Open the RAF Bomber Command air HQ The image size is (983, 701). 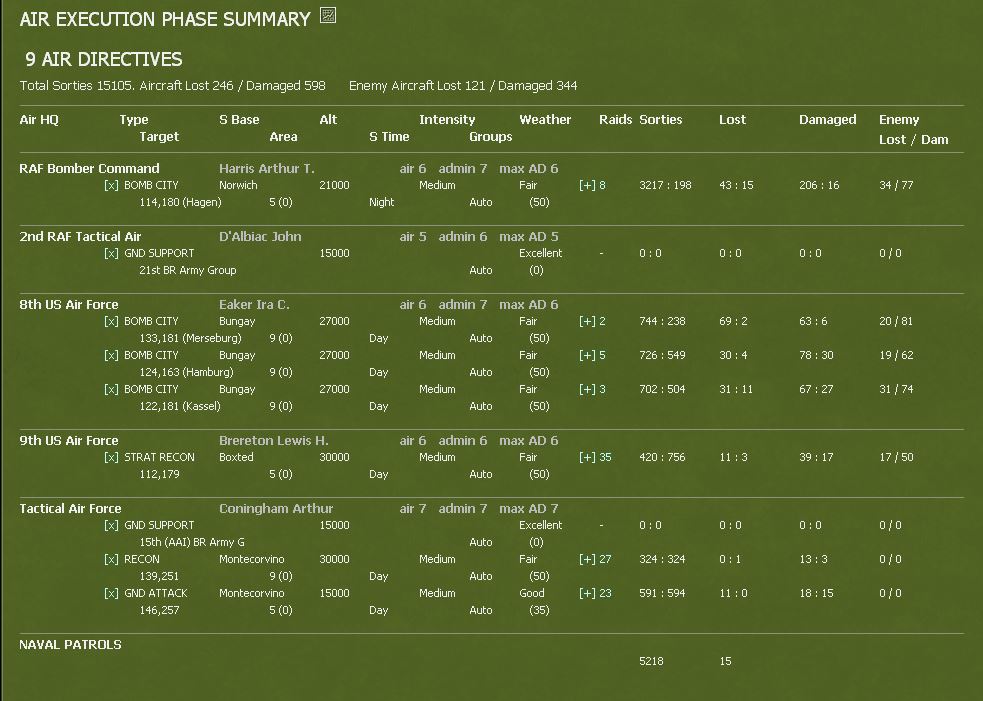(89, 169)
